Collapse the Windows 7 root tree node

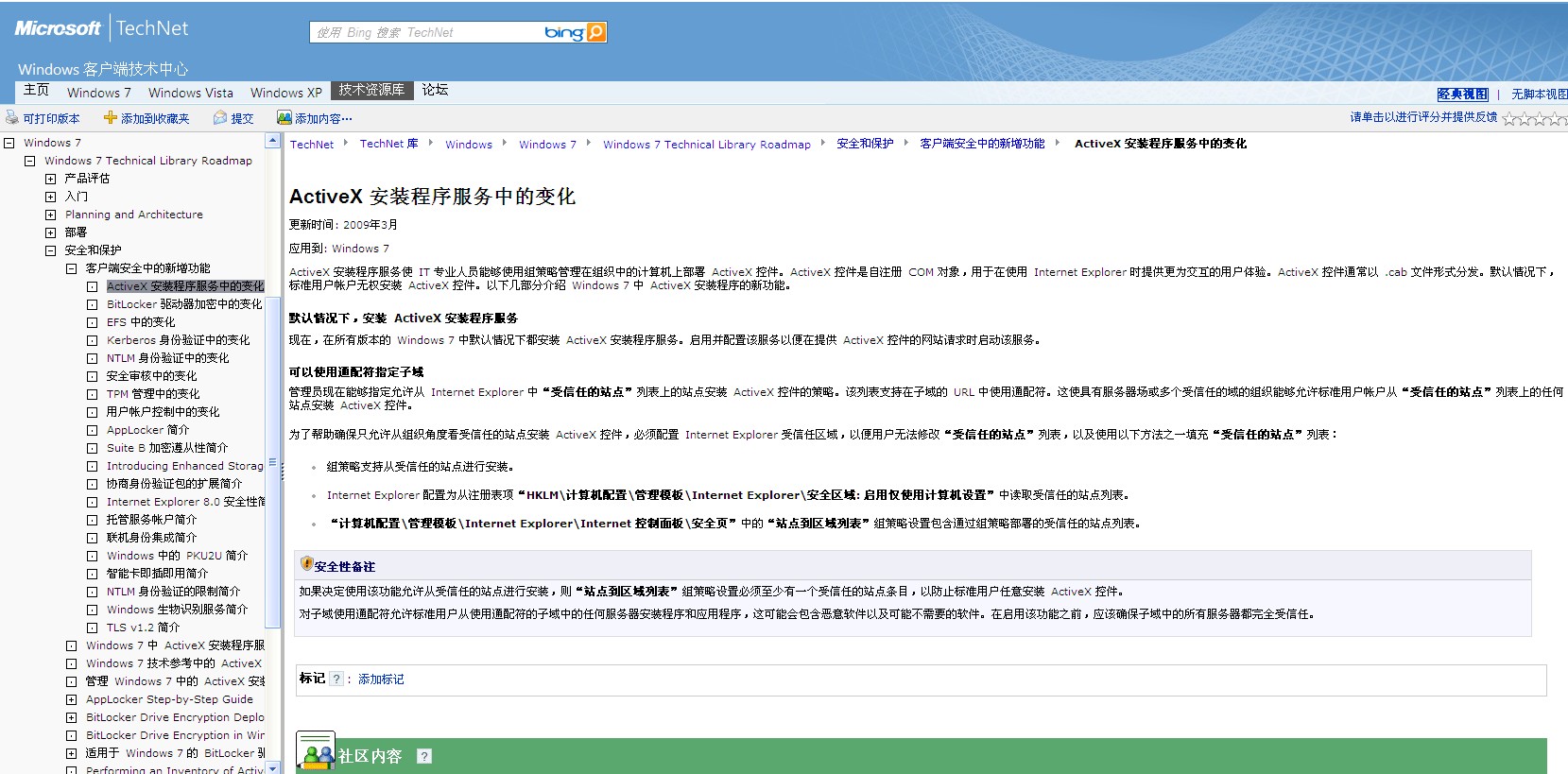tap(9, 143)
